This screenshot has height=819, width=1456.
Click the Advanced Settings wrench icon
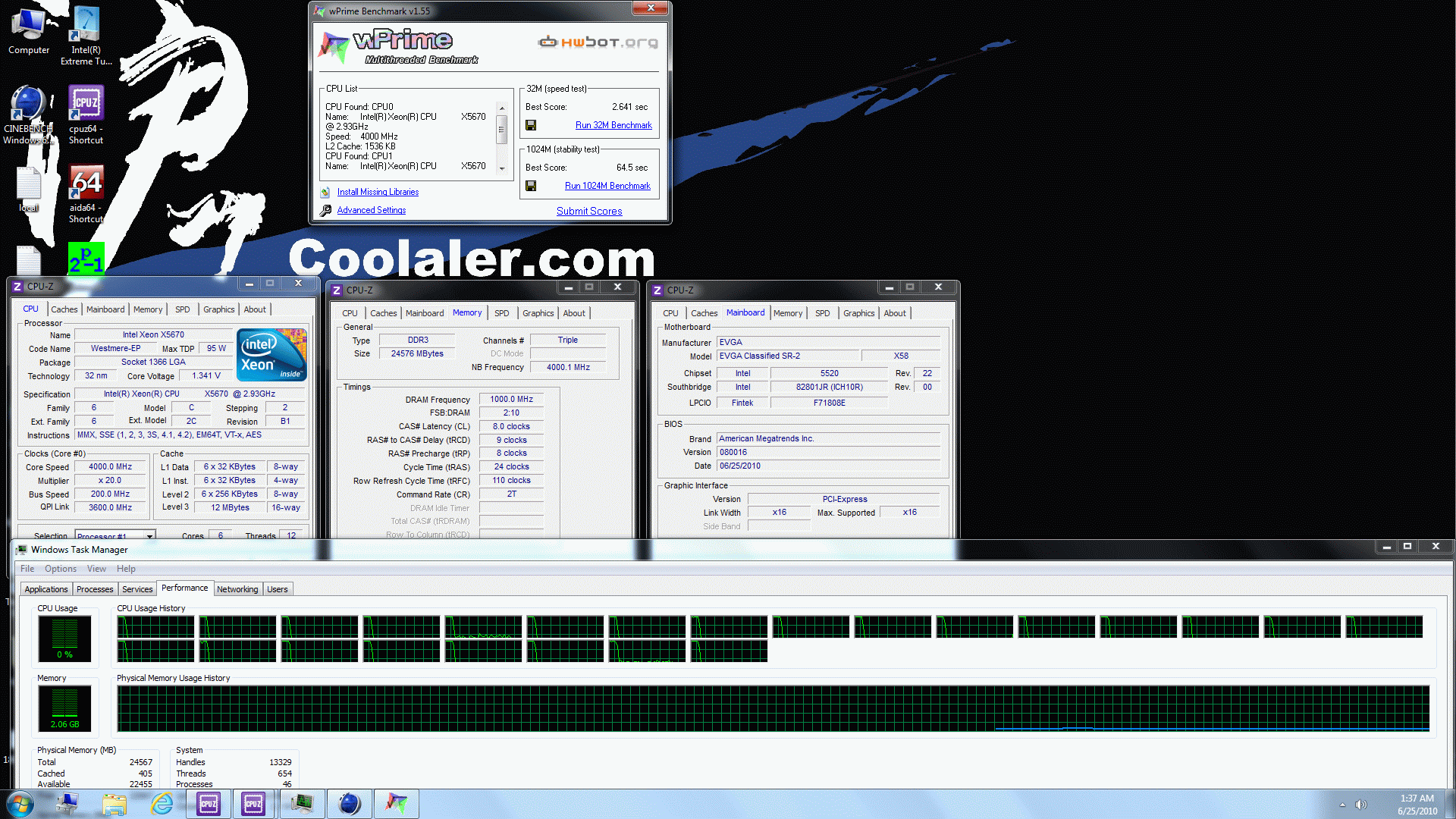(x=325, y=211)
